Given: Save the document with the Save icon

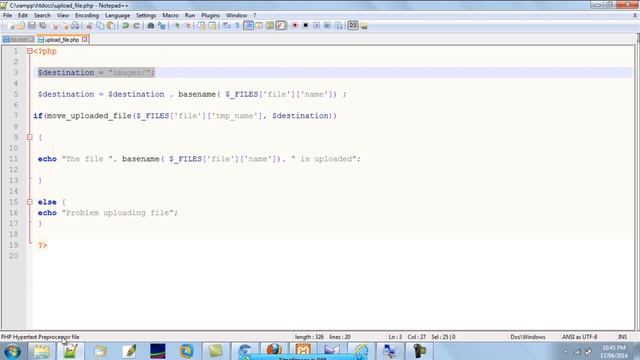Looking at the screenshot, I should click(31, 26).
